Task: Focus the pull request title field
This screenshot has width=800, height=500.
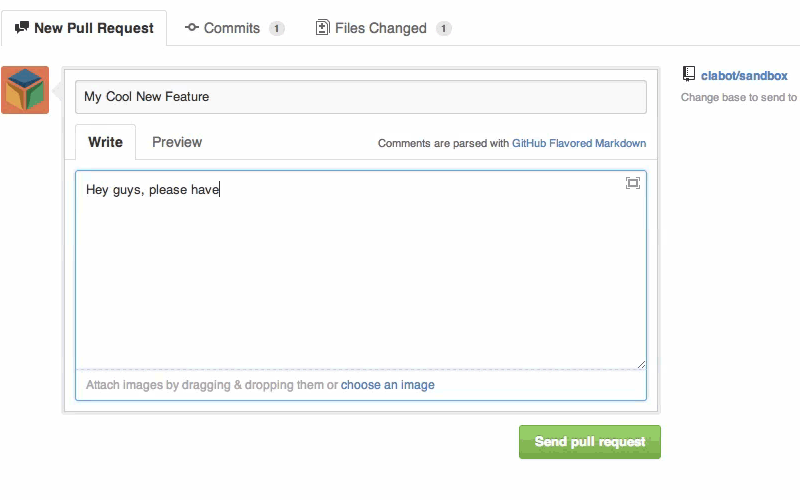Action: (x=361, y=97)
